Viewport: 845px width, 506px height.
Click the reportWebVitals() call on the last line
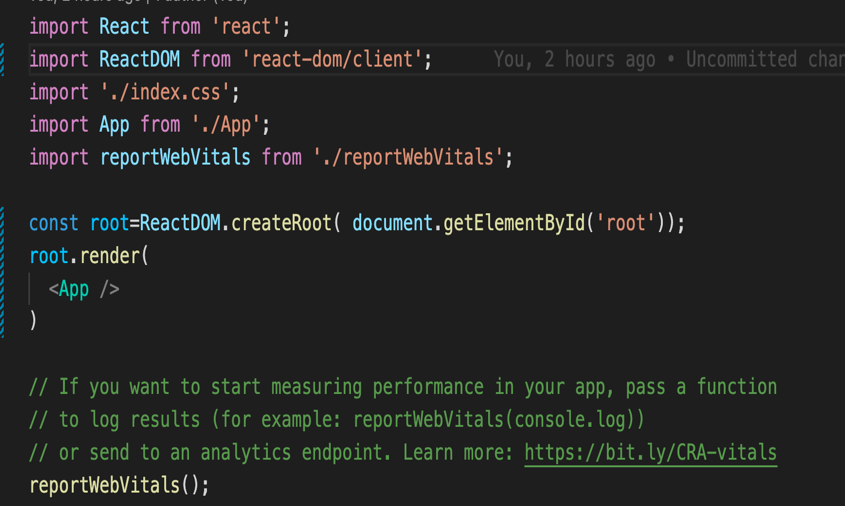pos(119,485)
